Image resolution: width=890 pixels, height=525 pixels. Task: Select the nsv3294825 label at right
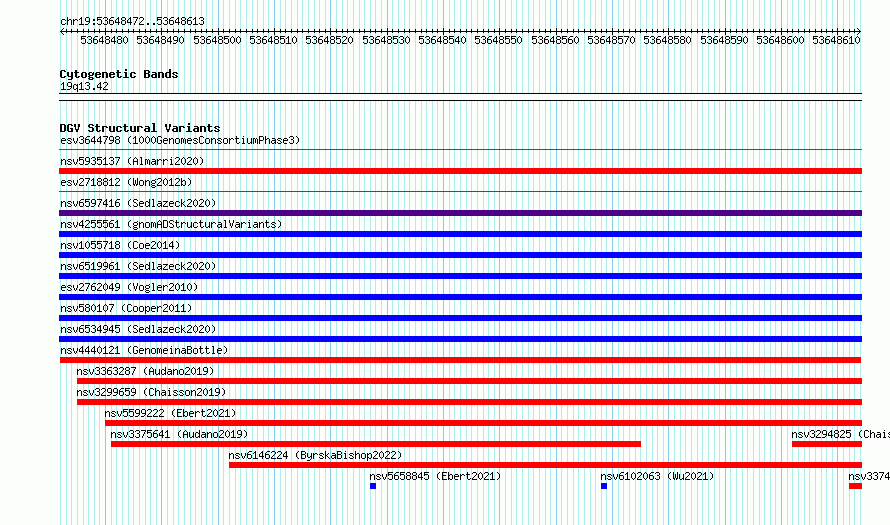(840, 434)
